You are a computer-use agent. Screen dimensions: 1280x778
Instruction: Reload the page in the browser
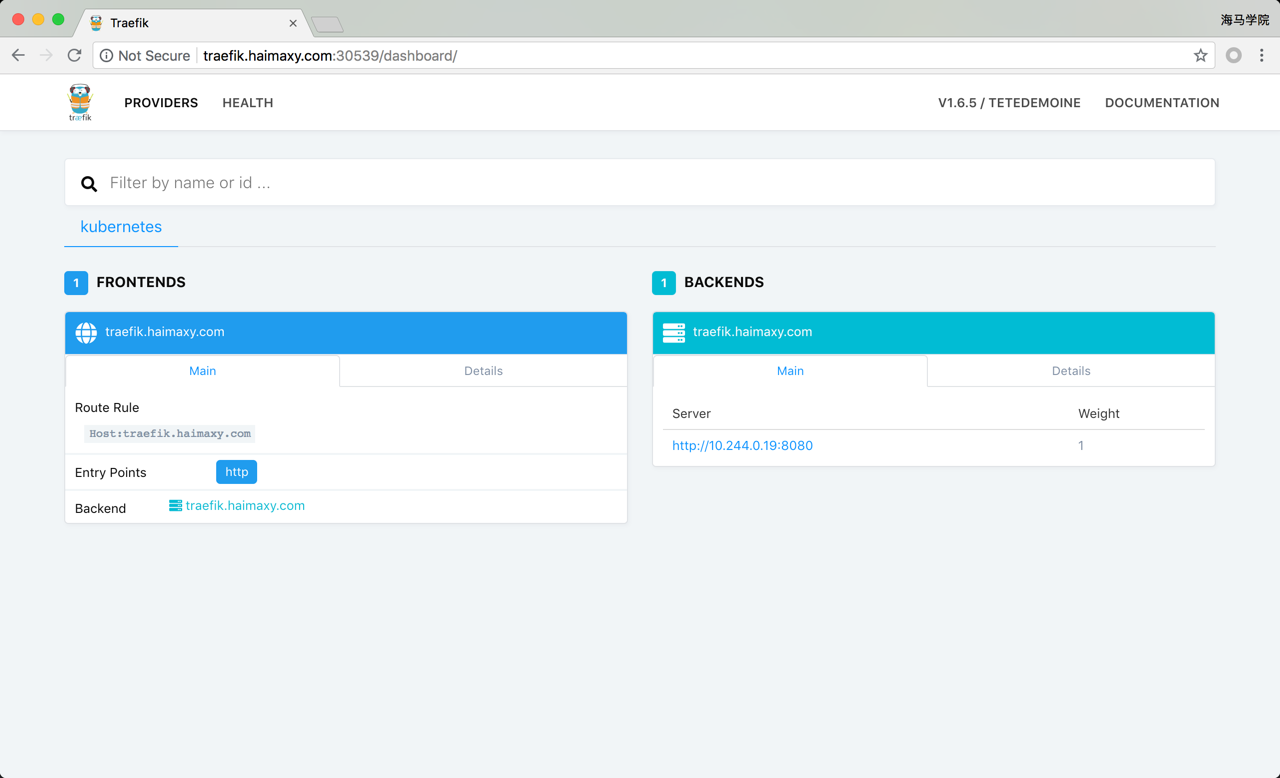[74, 56]
